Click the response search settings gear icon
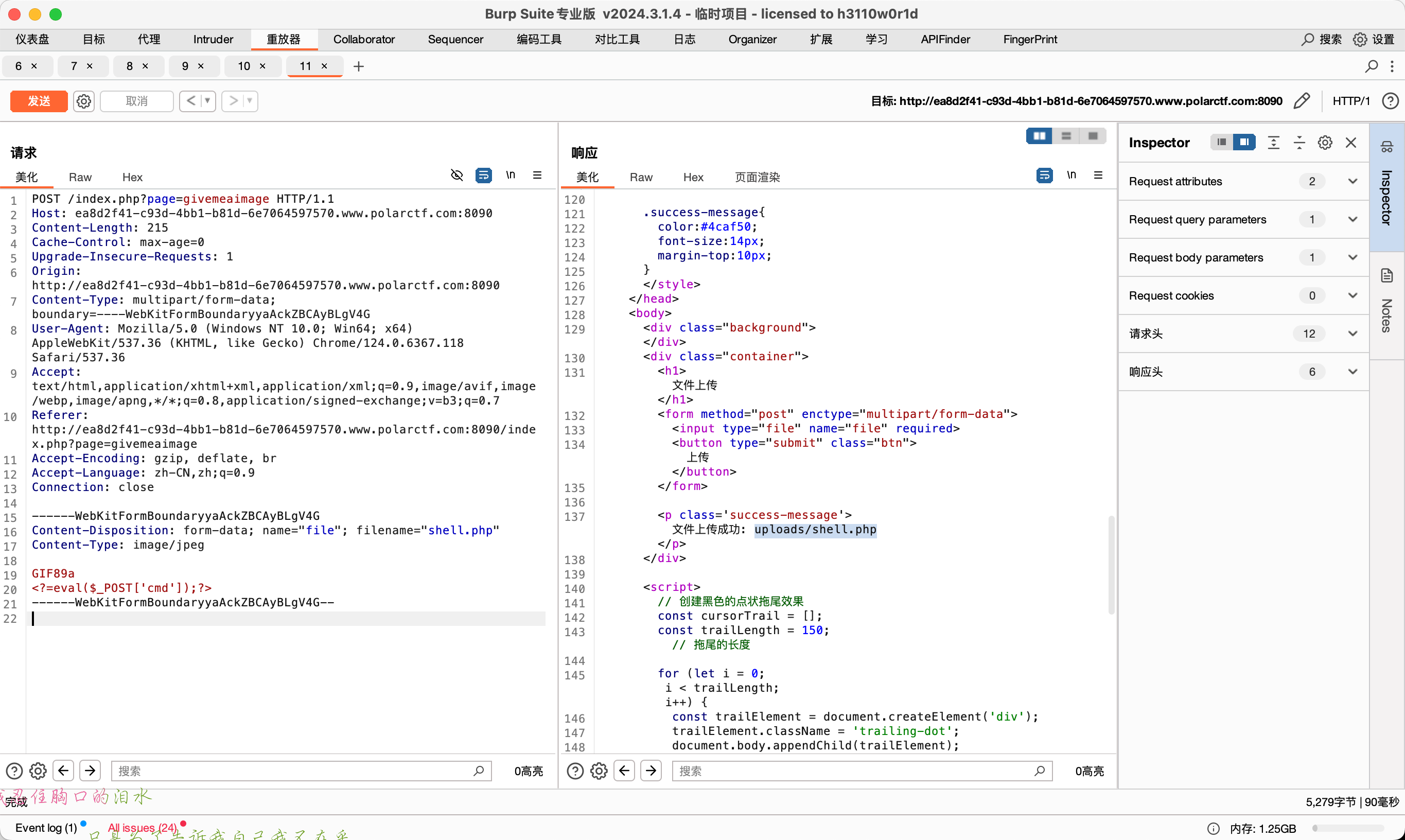1405x840 pixels. pos(599,771)
